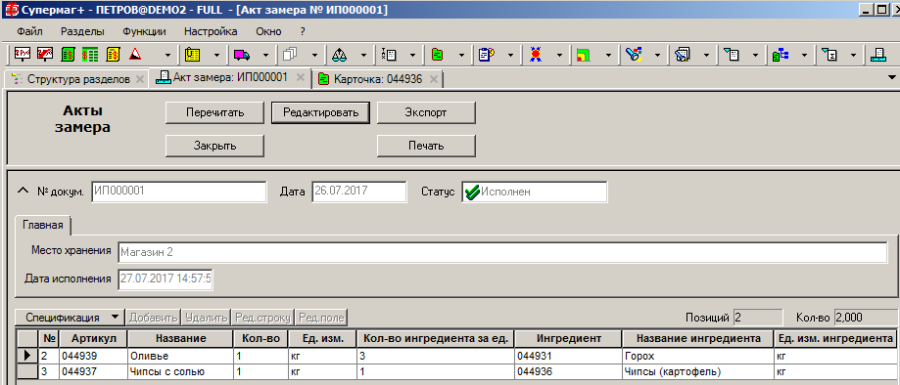Viewport: 900px width, 385px height.
Task: Click the Экспорт button
Action: click(426, 112)
